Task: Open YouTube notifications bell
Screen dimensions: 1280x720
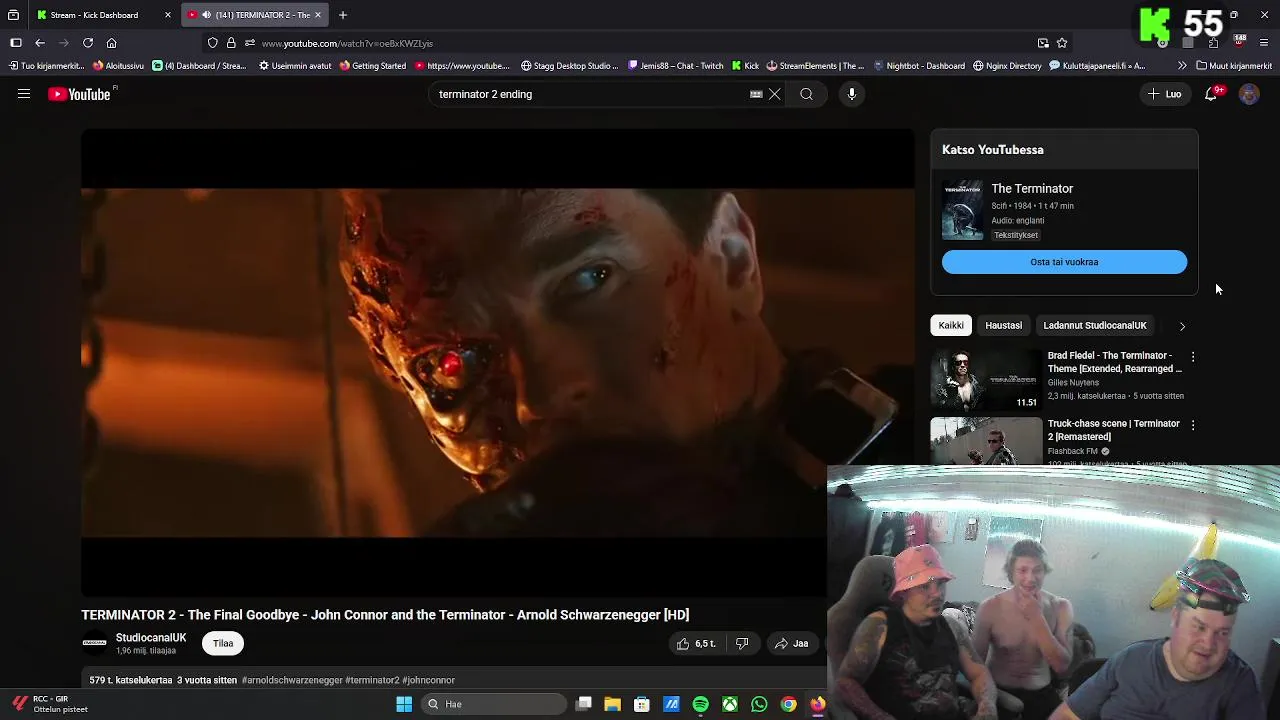Action: (x=1211, y=94)
